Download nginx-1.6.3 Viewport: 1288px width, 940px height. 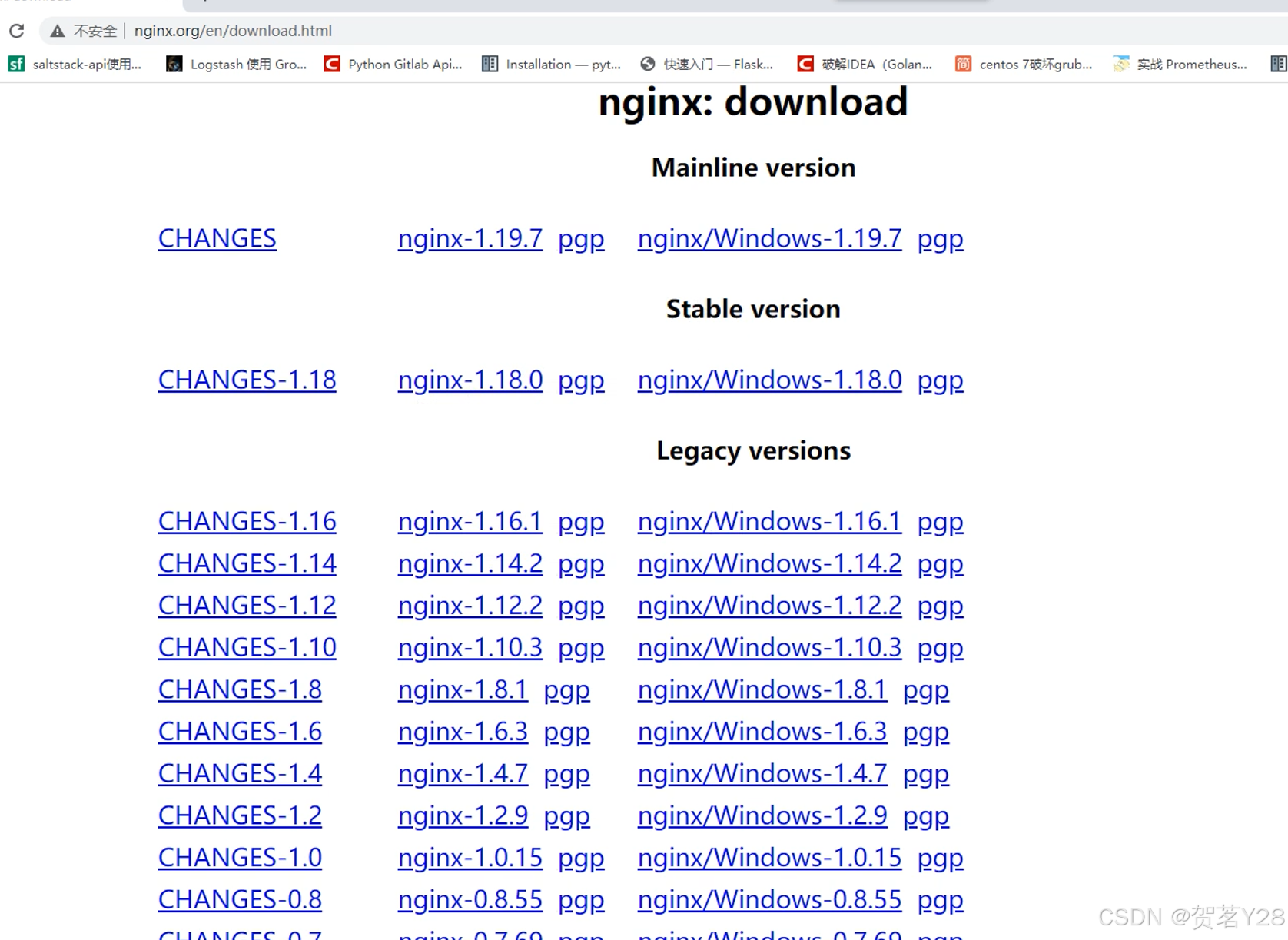463,732
